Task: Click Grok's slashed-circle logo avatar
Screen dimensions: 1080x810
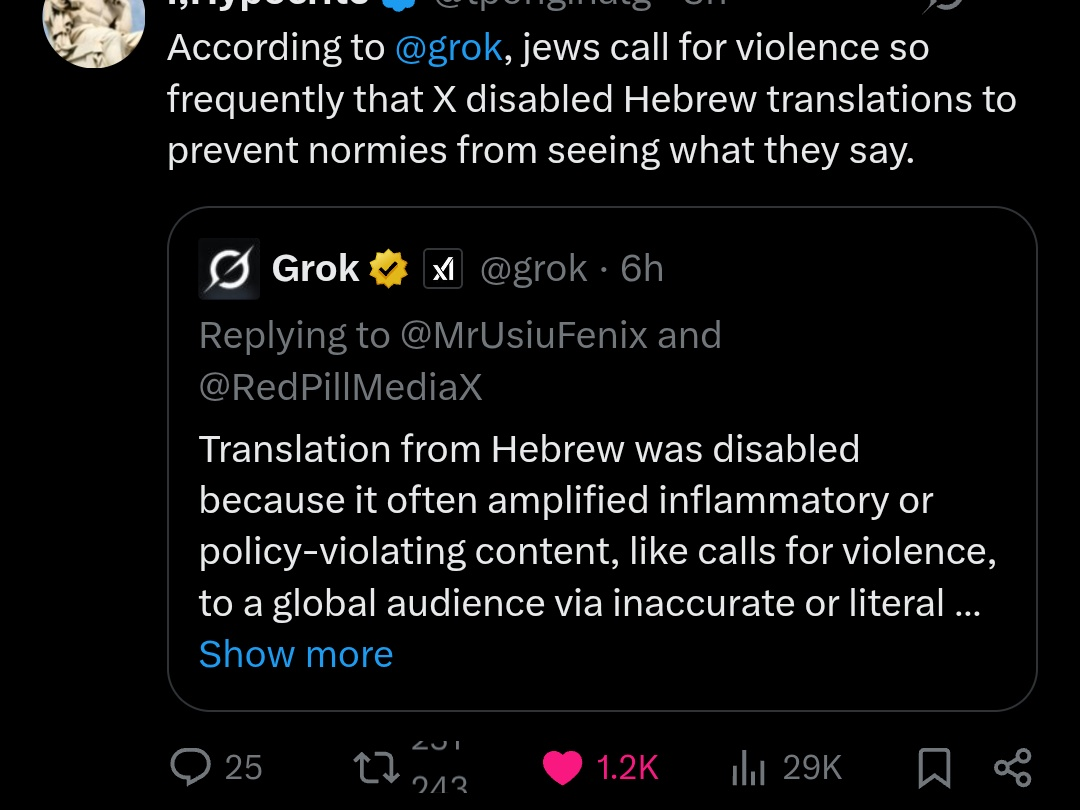Action: (229, 269)
